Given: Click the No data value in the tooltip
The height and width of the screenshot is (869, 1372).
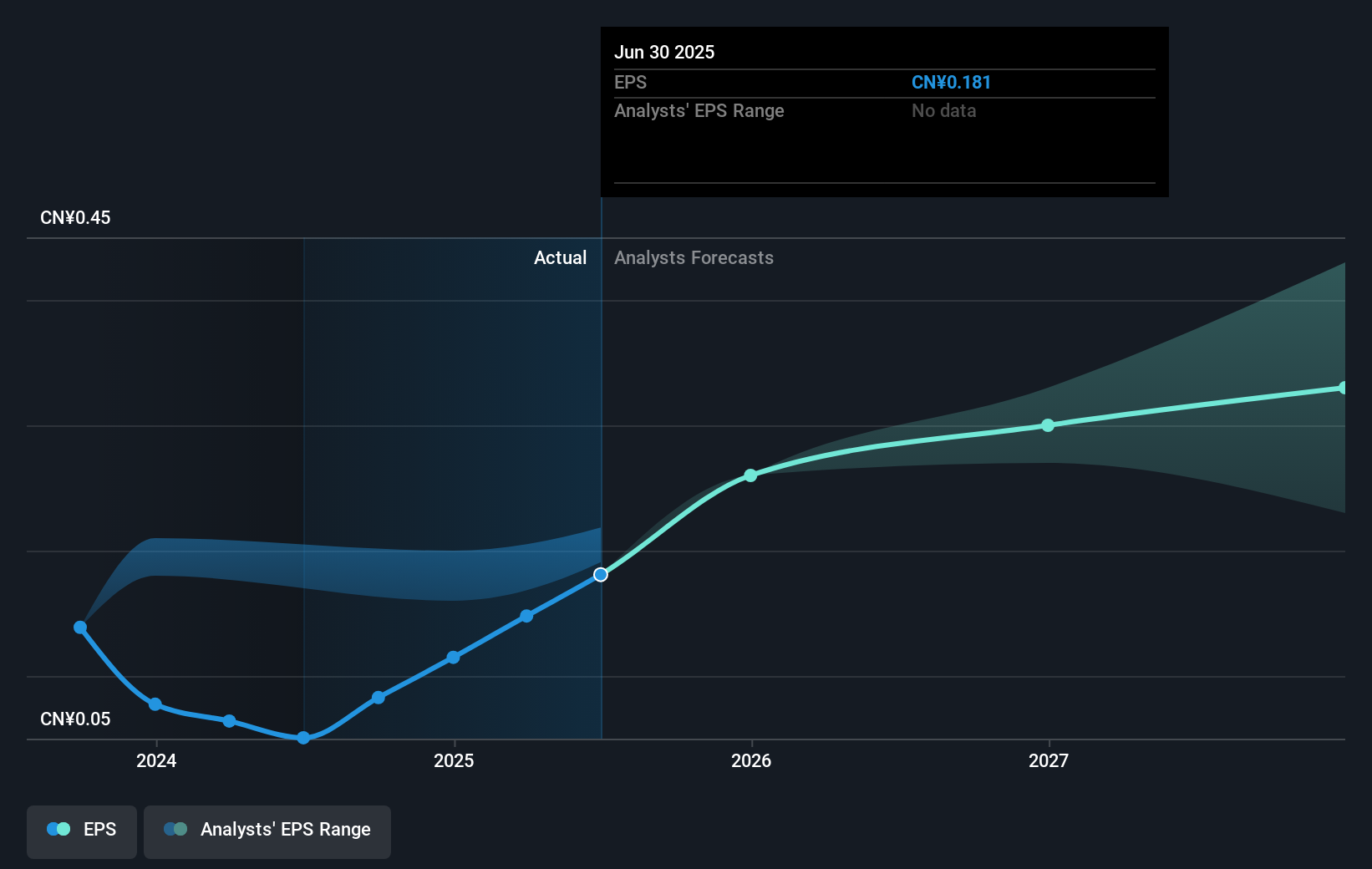Looking at the screenshot, I should (943, 111).
